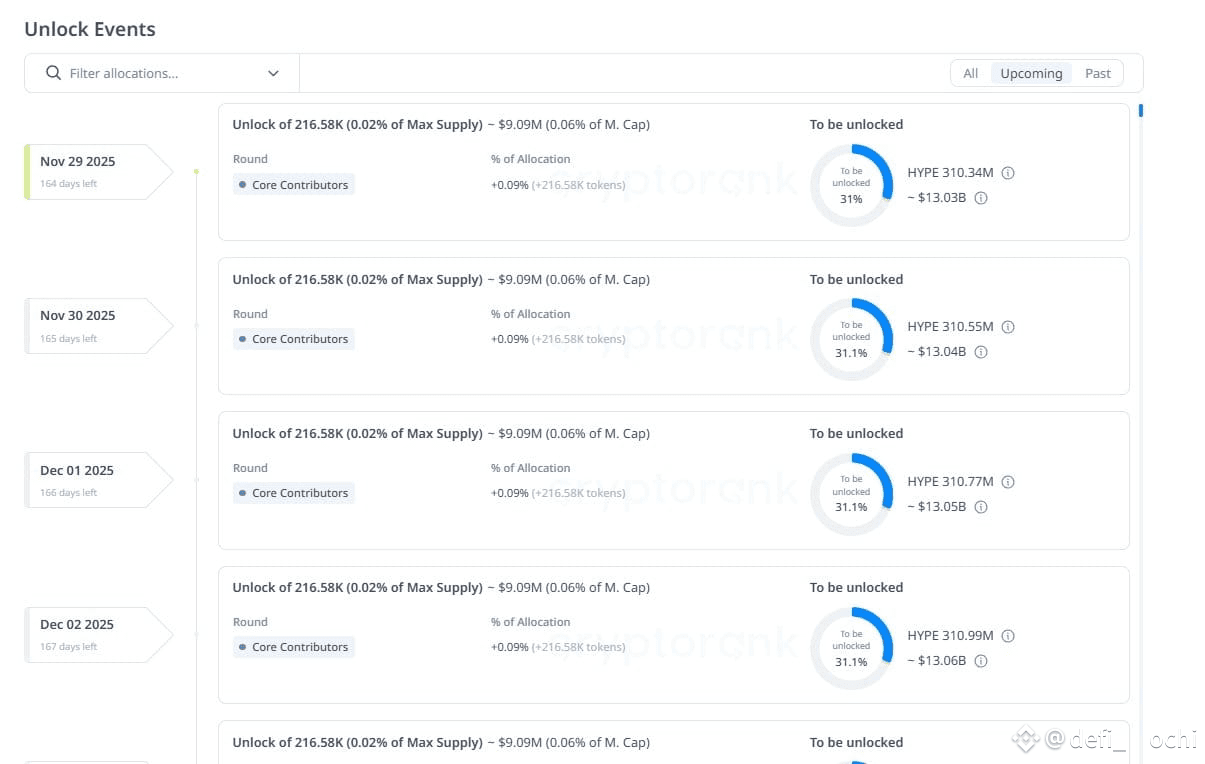Click 'HYPE 310.55M' value text
Screen dimensions: 1205x764
pos(950,327)
